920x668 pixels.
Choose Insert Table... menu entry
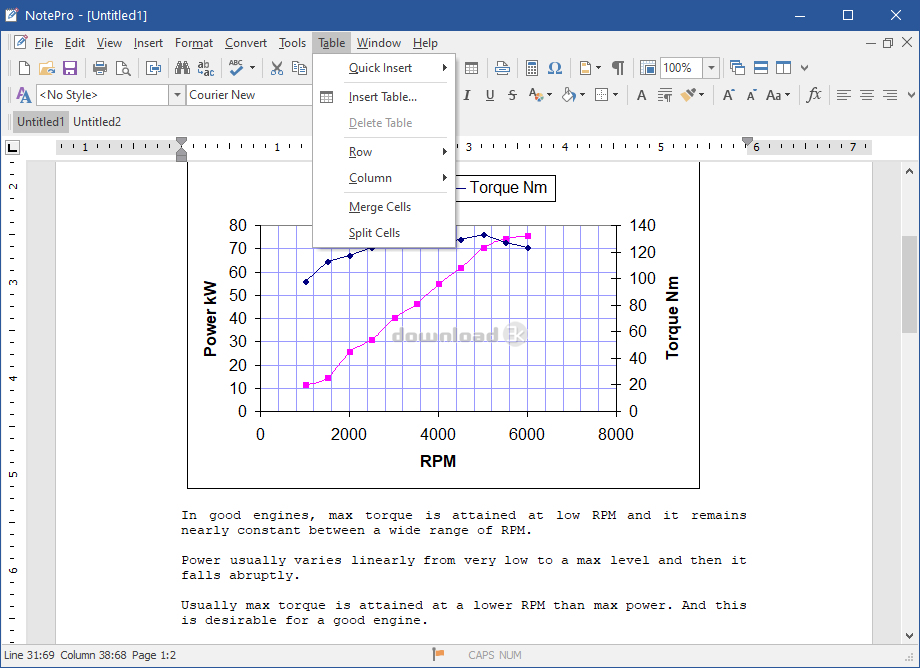(384, 97)
